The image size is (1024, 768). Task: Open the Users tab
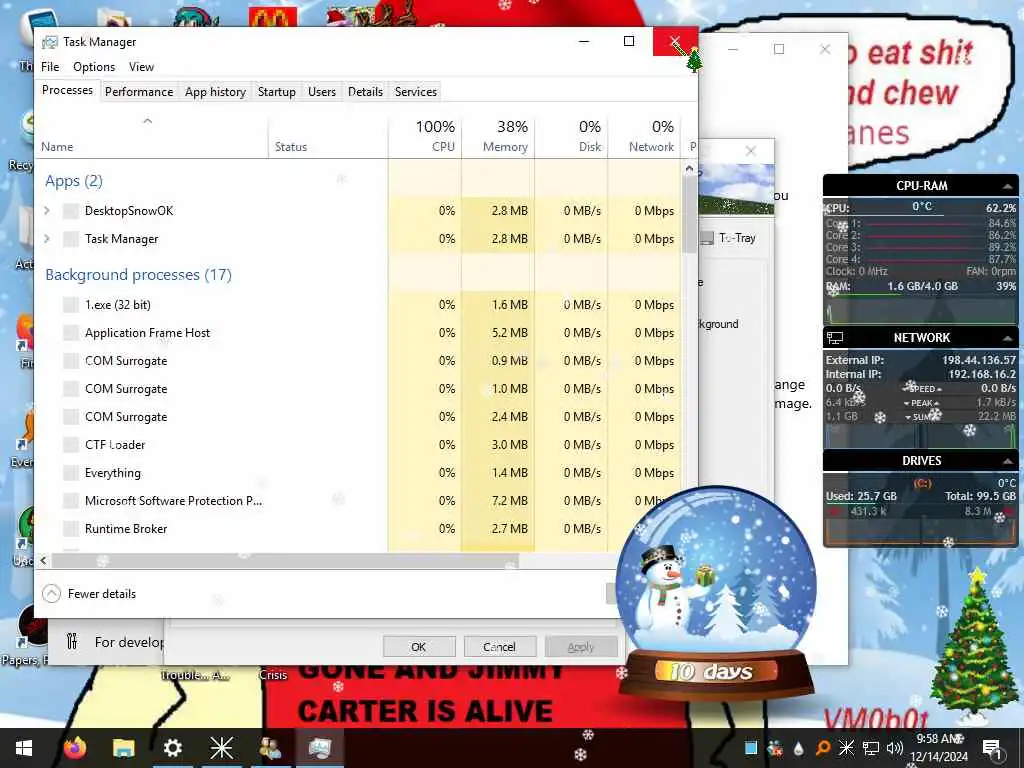coord(322,91)
